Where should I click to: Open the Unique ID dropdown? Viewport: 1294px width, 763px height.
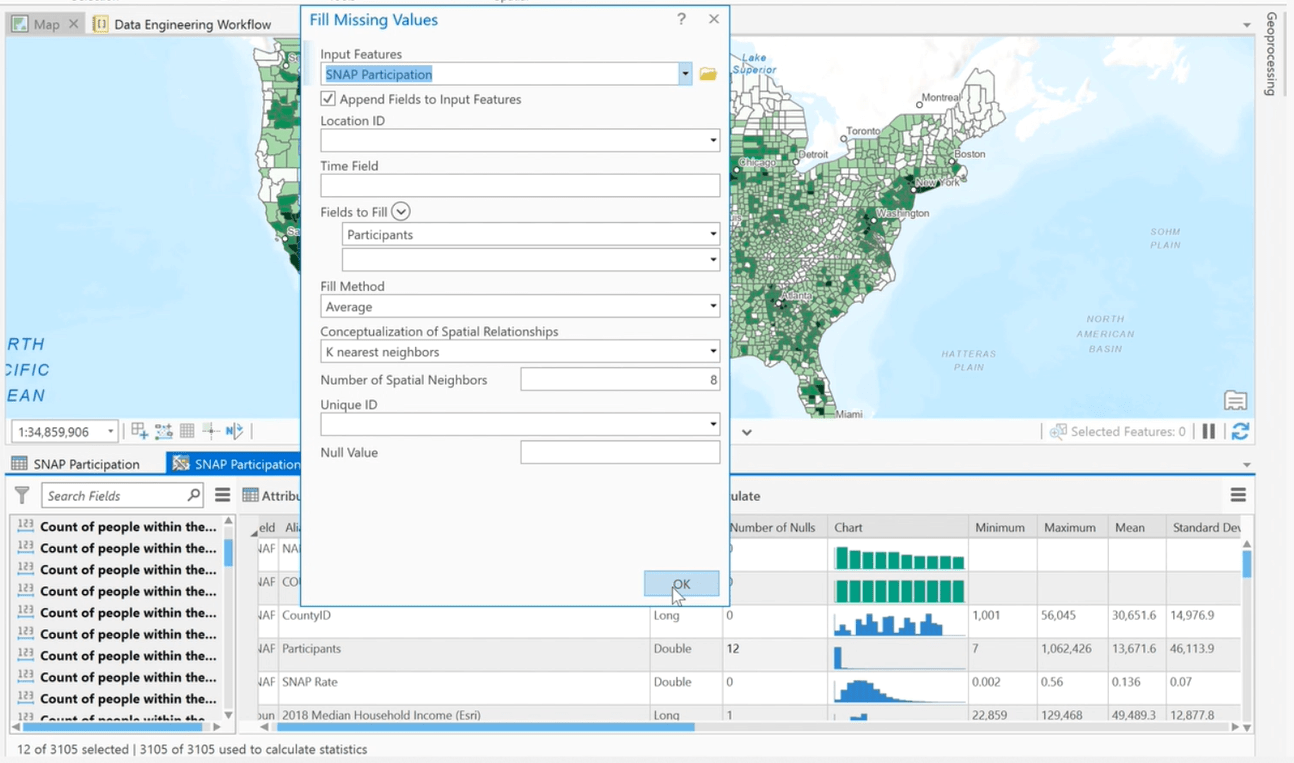click(713, 424)
